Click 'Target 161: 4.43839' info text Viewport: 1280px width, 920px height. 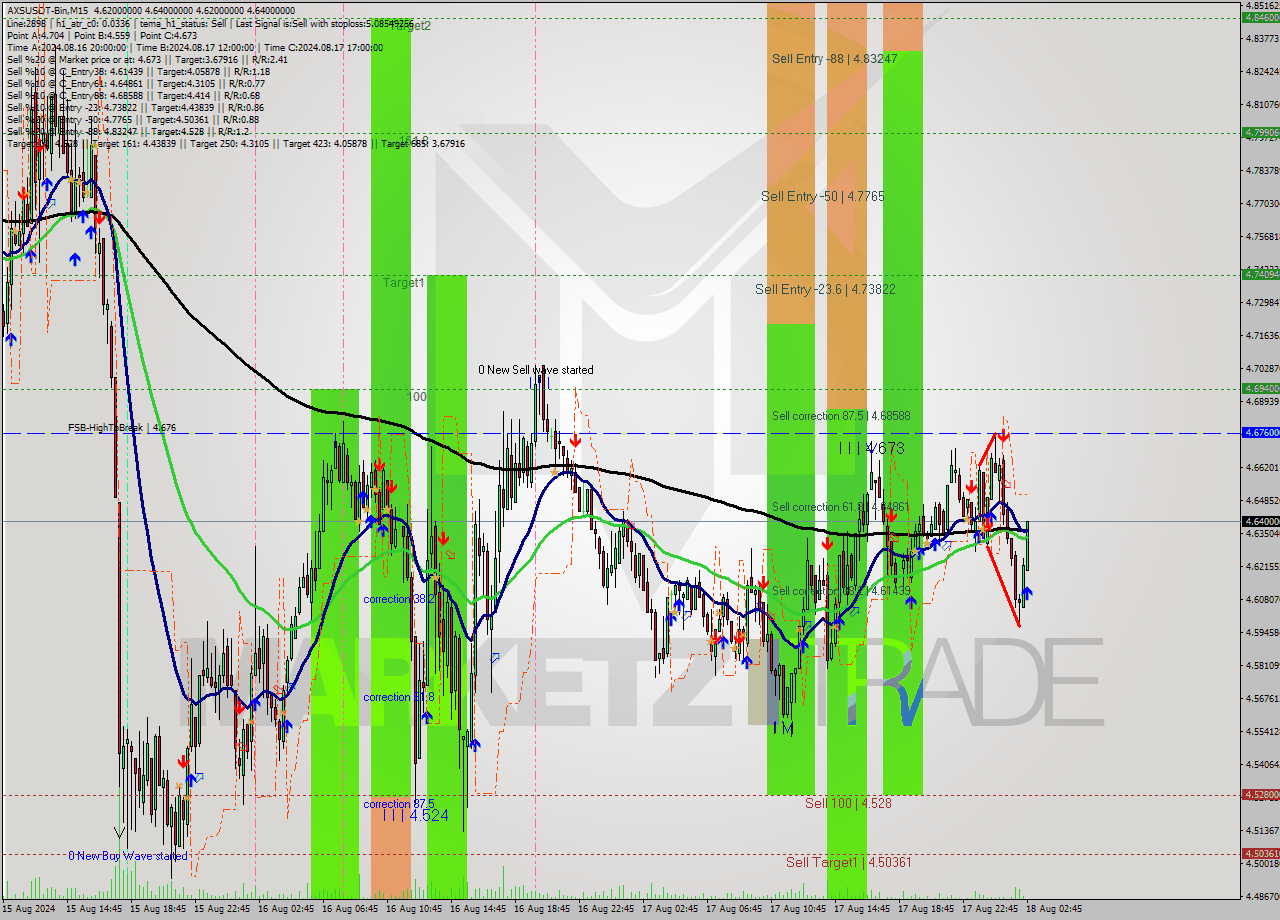[132, 144]
